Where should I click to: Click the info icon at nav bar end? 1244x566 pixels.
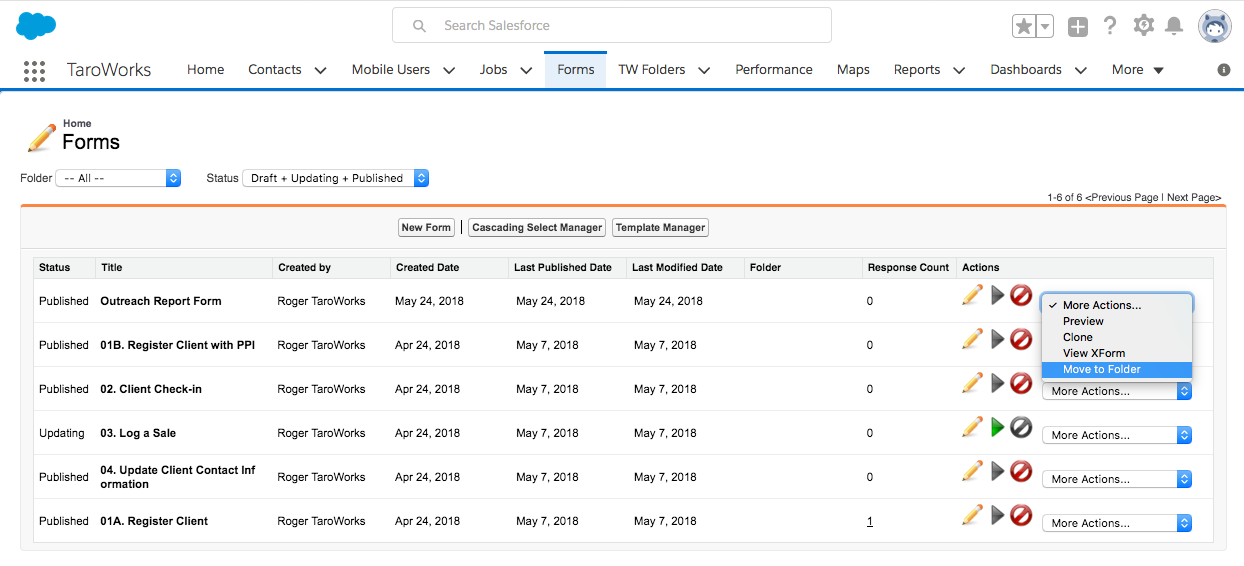click(1224, 70)
